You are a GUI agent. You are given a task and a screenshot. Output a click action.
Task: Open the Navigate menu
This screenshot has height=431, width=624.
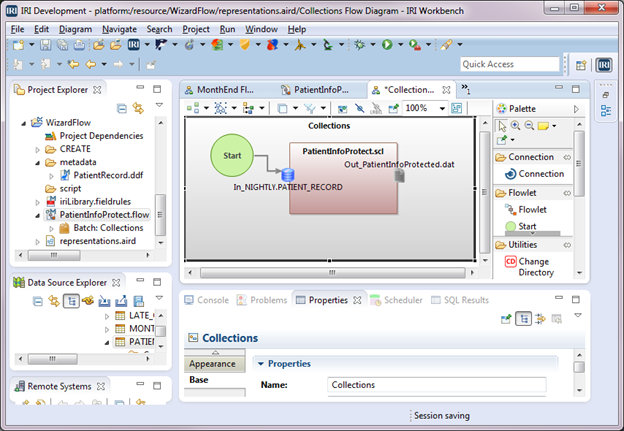[x=119, y=29]
